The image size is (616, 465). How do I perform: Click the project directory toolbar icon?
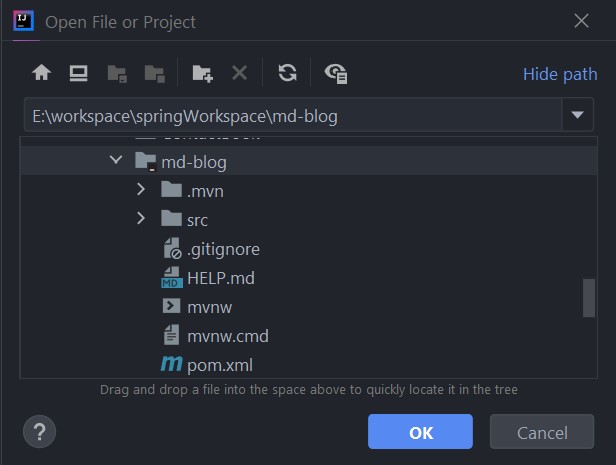point(117,73)
